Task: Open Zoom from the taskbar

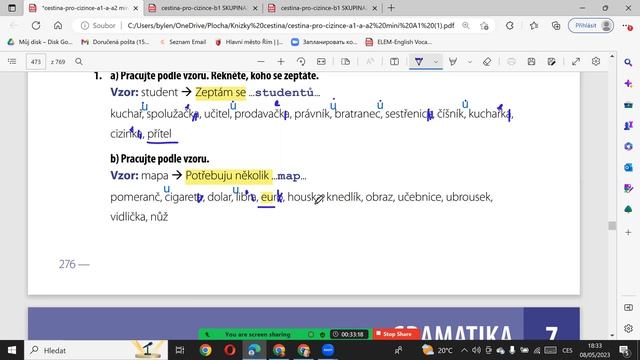Action: click(328, 350)
